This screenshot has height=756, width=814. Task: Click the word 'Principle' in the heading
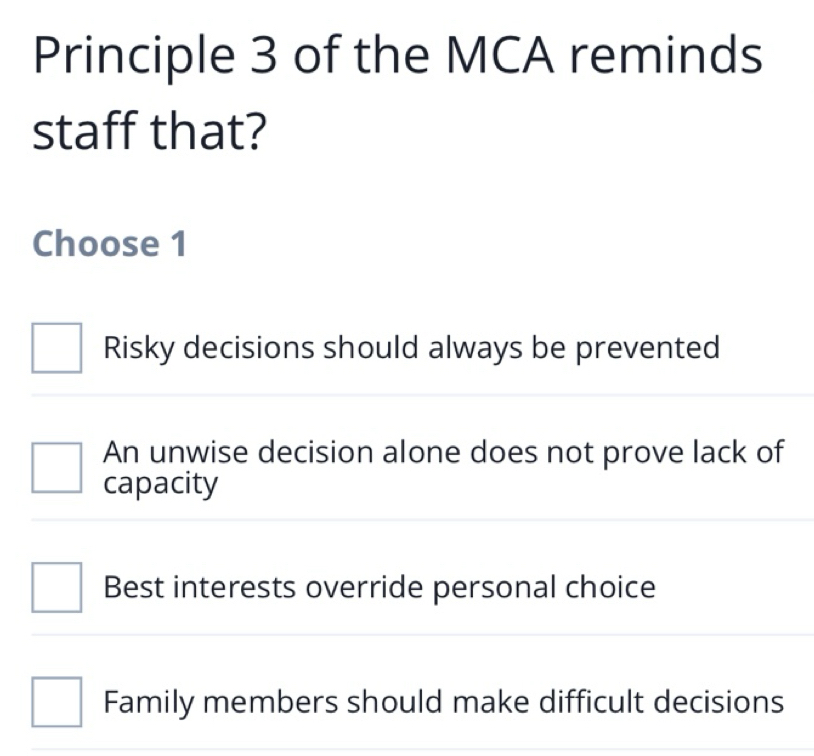click(x=134, y=57)
